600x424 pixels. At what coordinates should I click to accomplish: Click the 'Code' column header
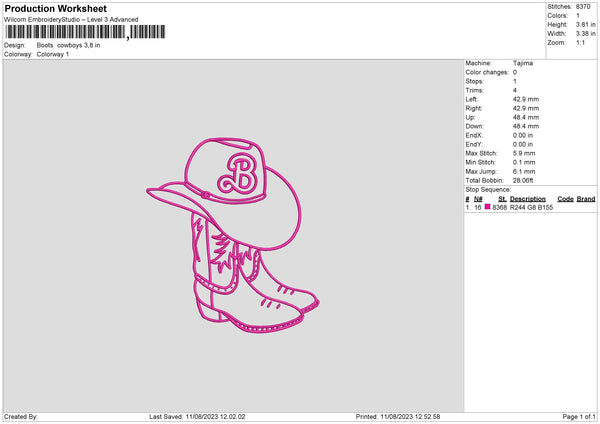point(565,199)
